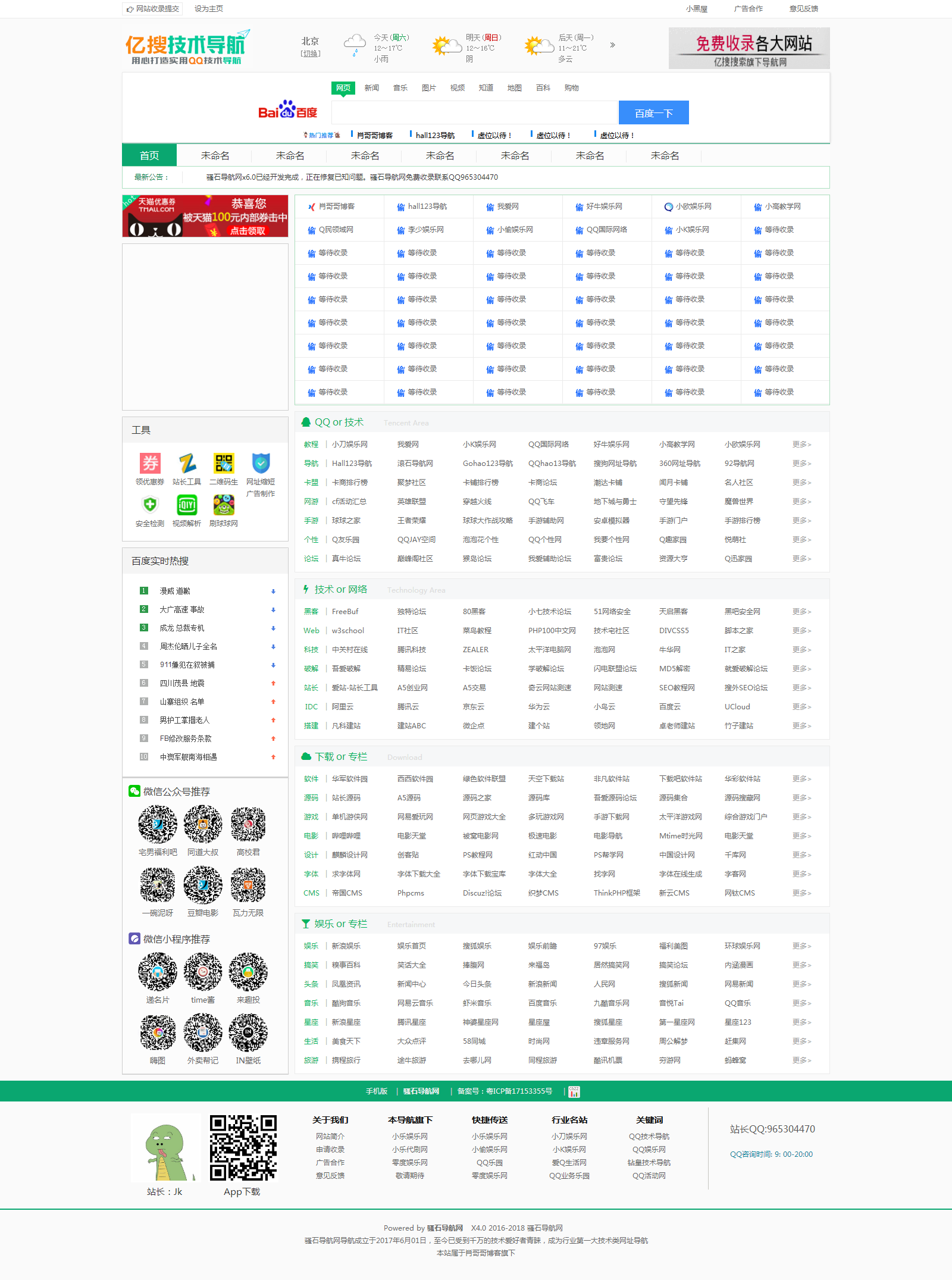Image resolution: width=952 pixels, height=1280 pixels.
Task: Expand 更多 in the 软件 row
Action: point(801,779)
